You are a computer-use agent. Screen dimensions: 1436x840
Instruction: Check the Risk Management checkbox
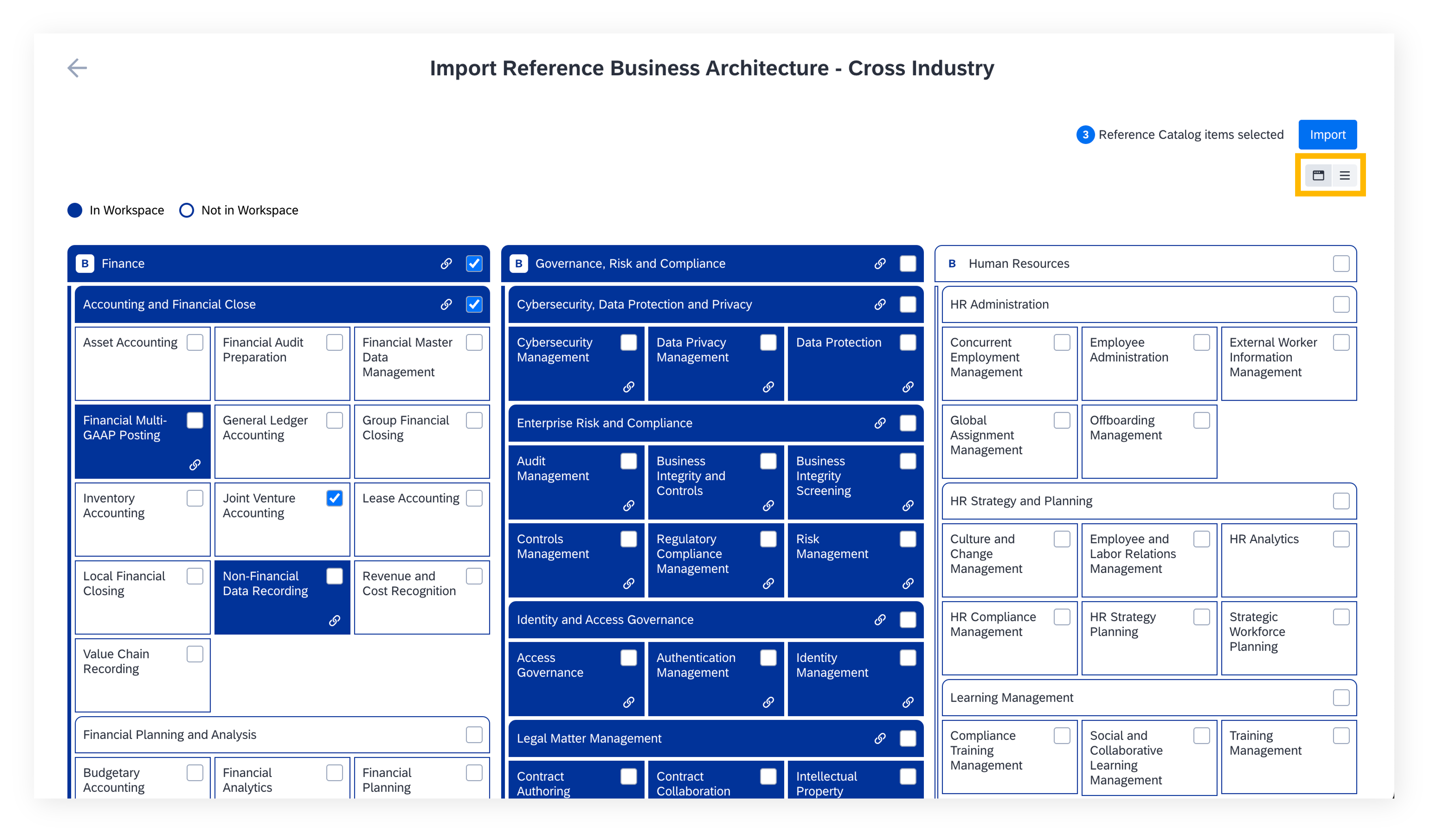click(908, 539)
